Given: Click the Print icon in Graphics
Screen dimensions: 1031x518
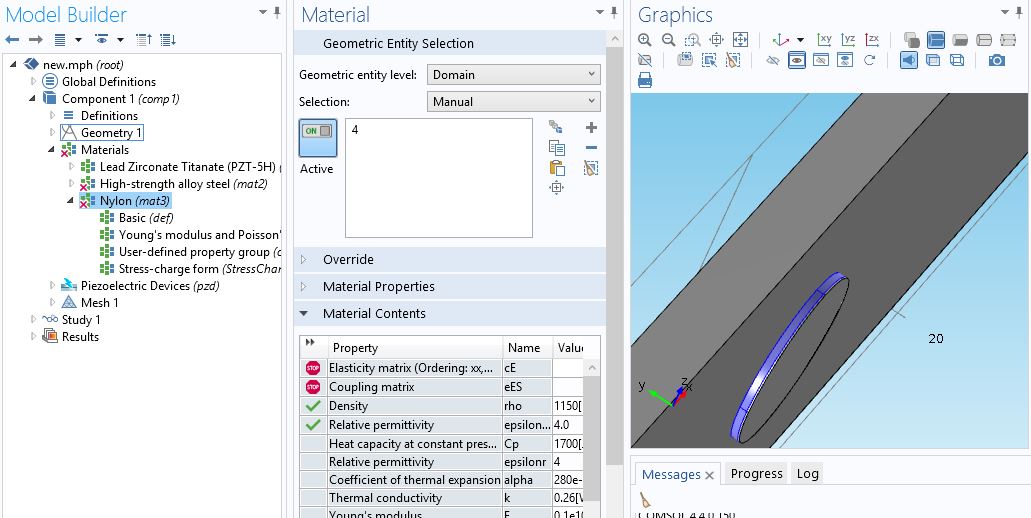Looking at the screenshot, I should [645, 81].
